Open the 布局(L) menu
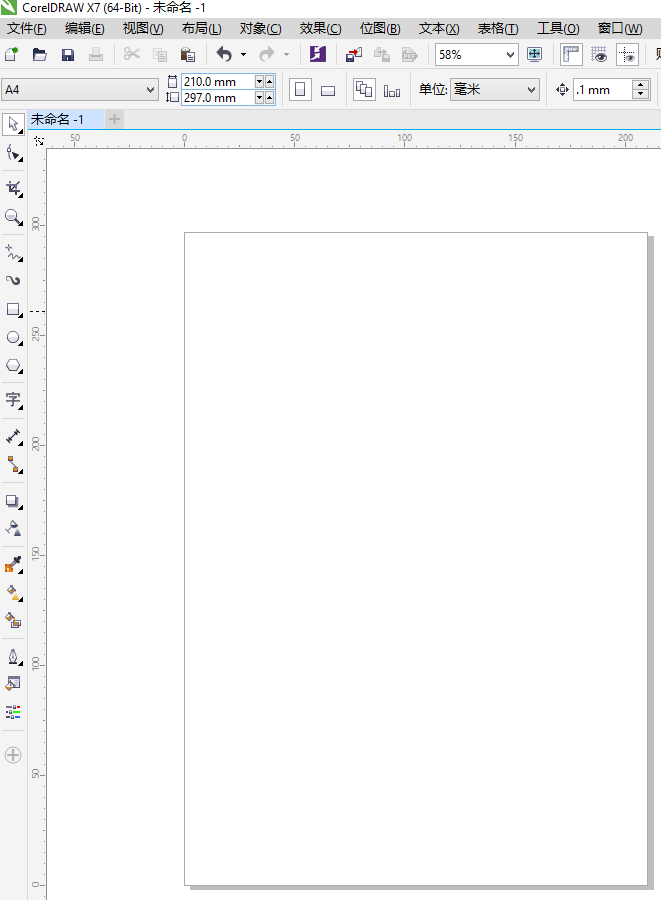 (x=201, y=28)
